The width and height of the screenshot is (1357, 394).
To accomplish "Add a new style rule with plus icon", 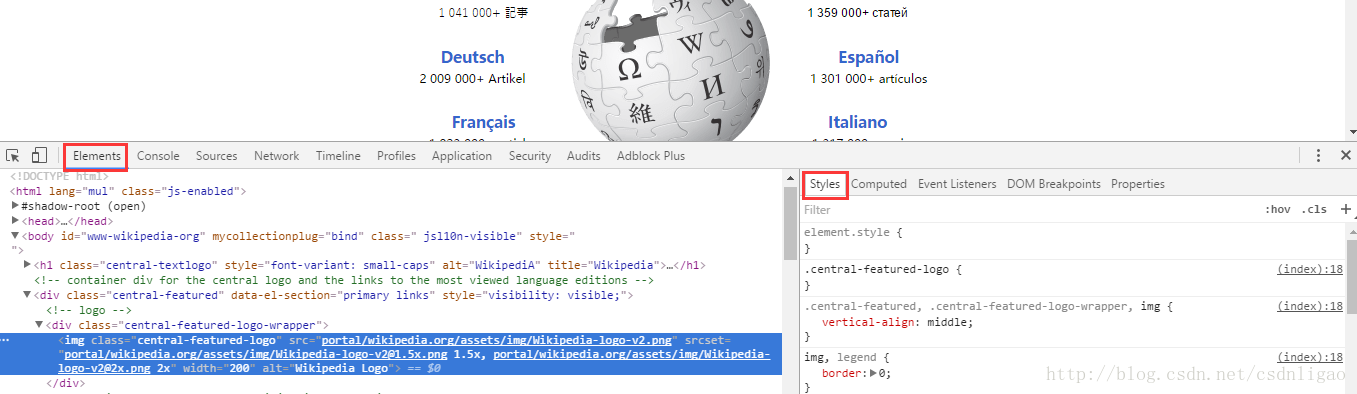I will click(1345, 209).
